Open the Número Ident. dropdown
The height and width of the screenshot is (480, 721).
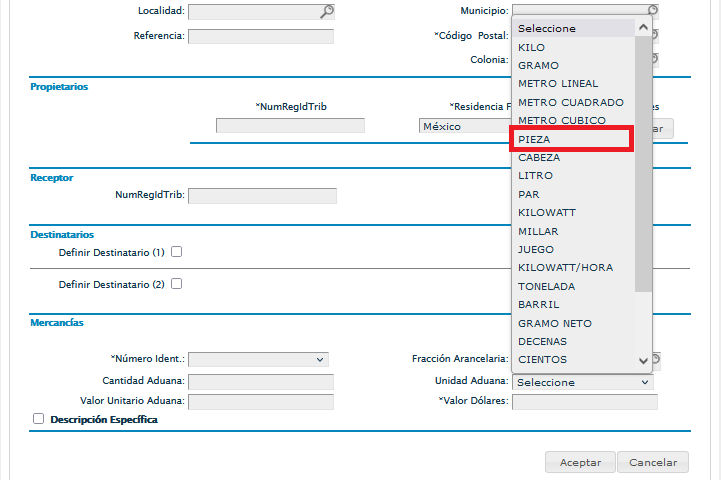click(258, 359)
